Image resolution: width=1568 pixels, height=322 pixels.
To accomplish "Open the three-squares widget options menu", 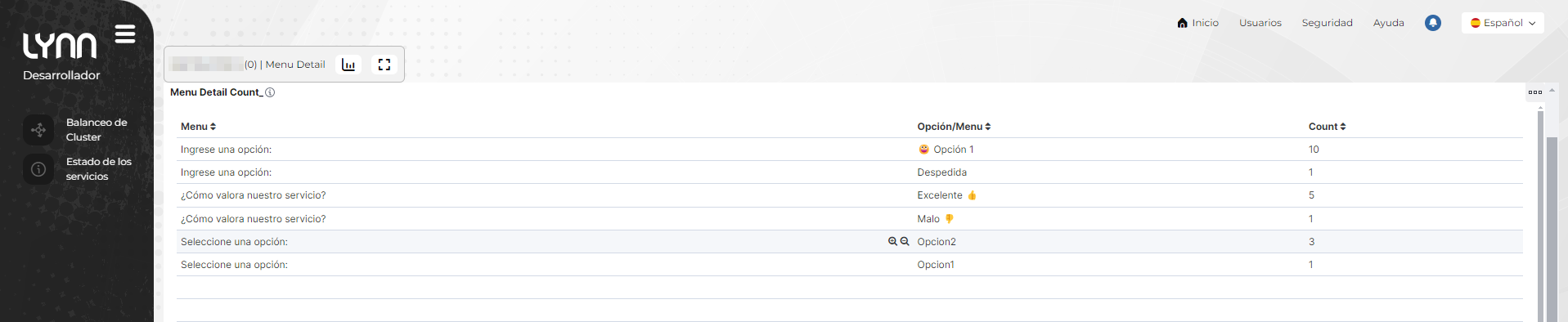I will click(x=1535, y=92).
